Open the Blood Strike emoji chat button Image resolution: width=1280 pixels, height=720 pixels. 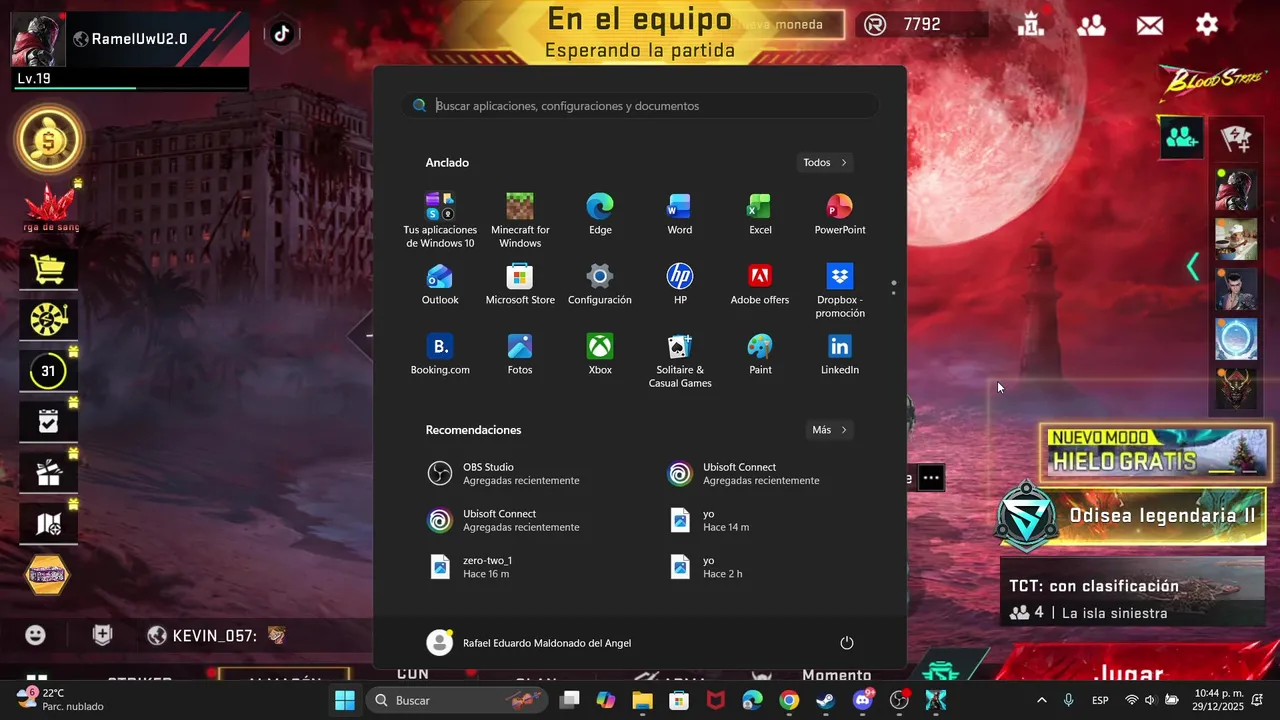[x=36, y=635]
